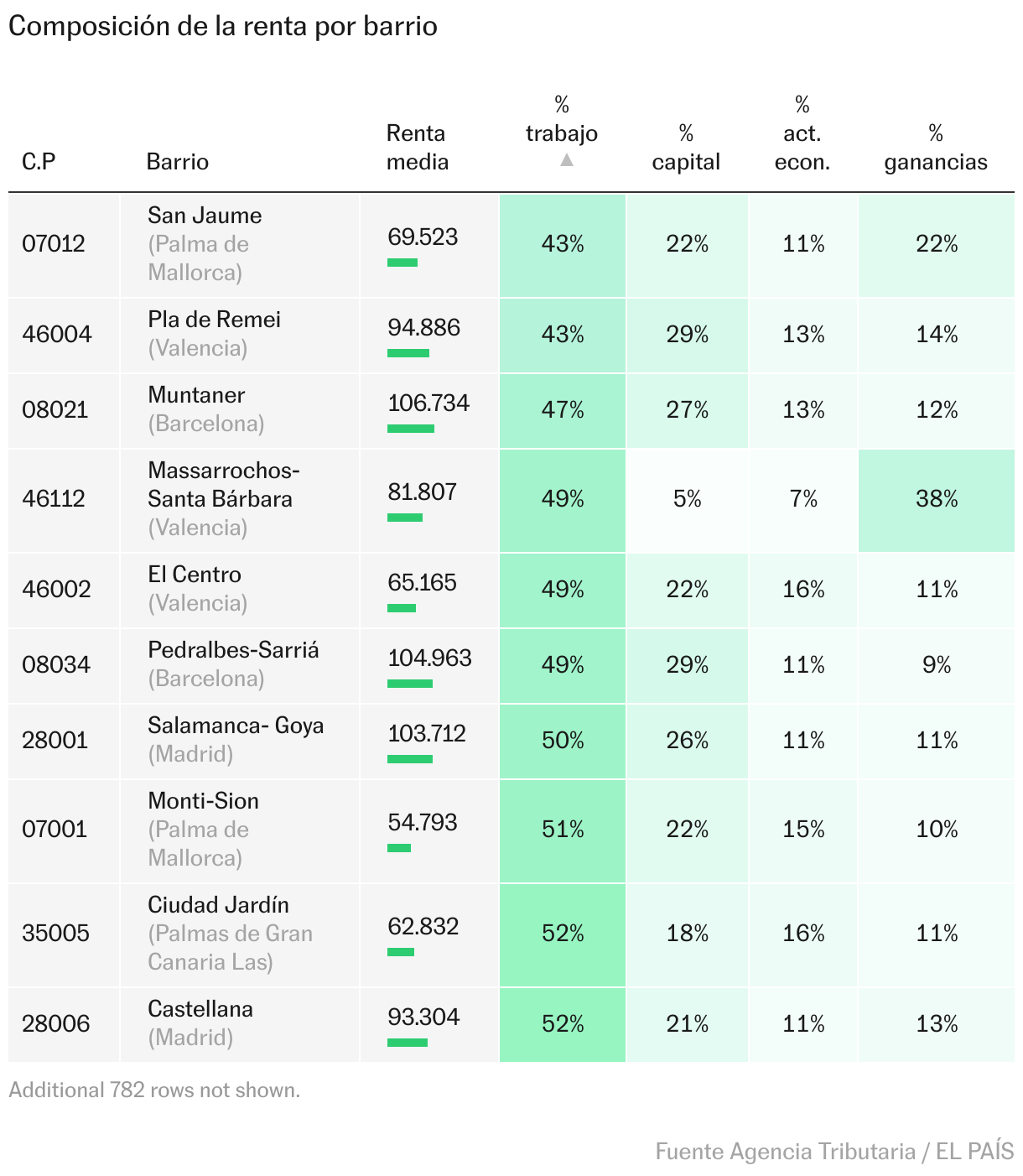The width and height of the screenshot is (1023, 1176).
Task: Click the % act. econ. header
Action: click(802, 133)
